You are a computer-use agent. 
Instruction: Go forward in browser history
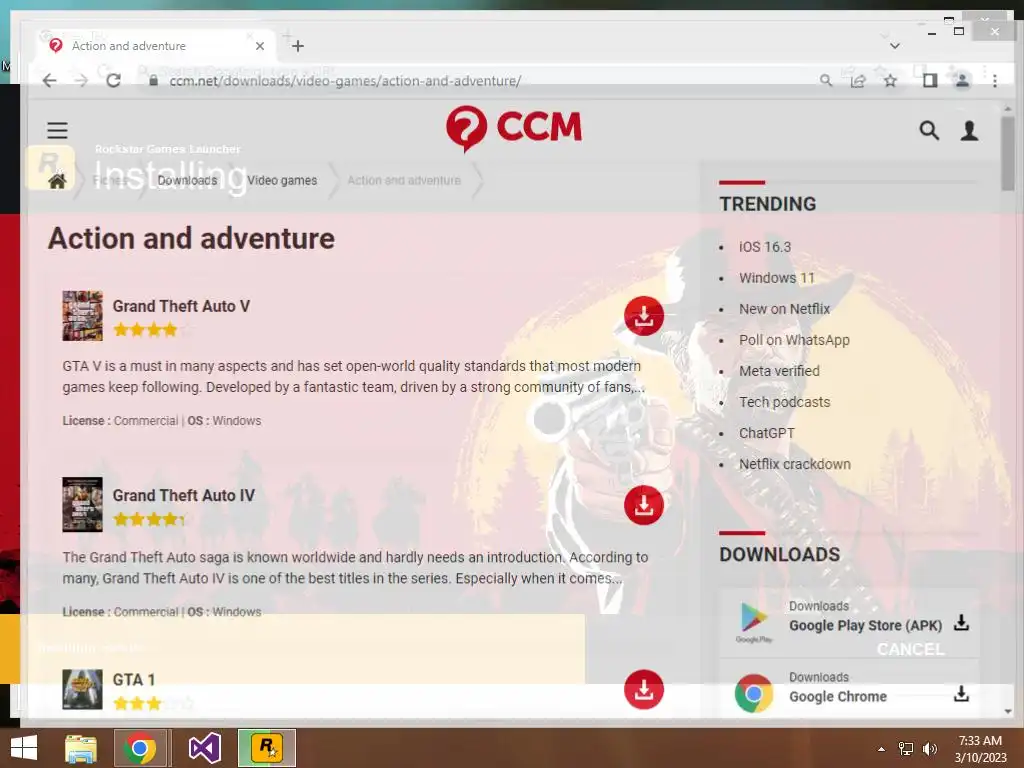coord(81,80)
